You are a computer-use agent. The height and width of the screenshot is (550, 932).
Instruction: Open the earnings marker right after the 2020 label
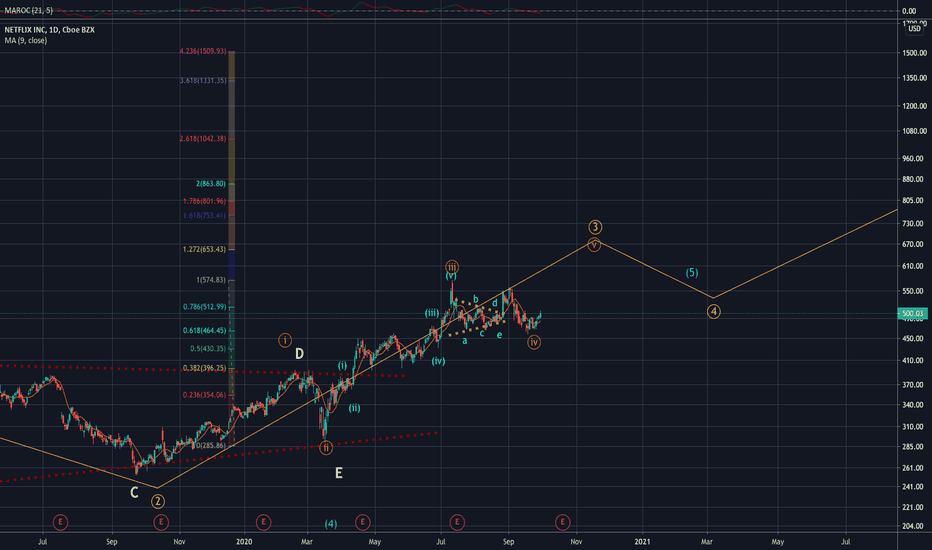pyautogui.click(x=263, y=522)
